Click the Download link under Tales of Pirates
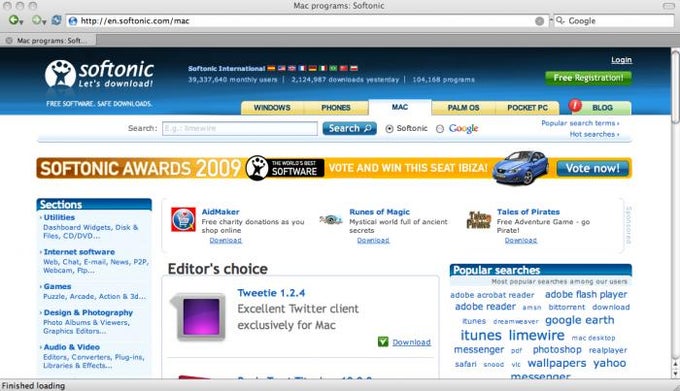The width and height of the screenshot is (680, 391). (x=521, y=240)
